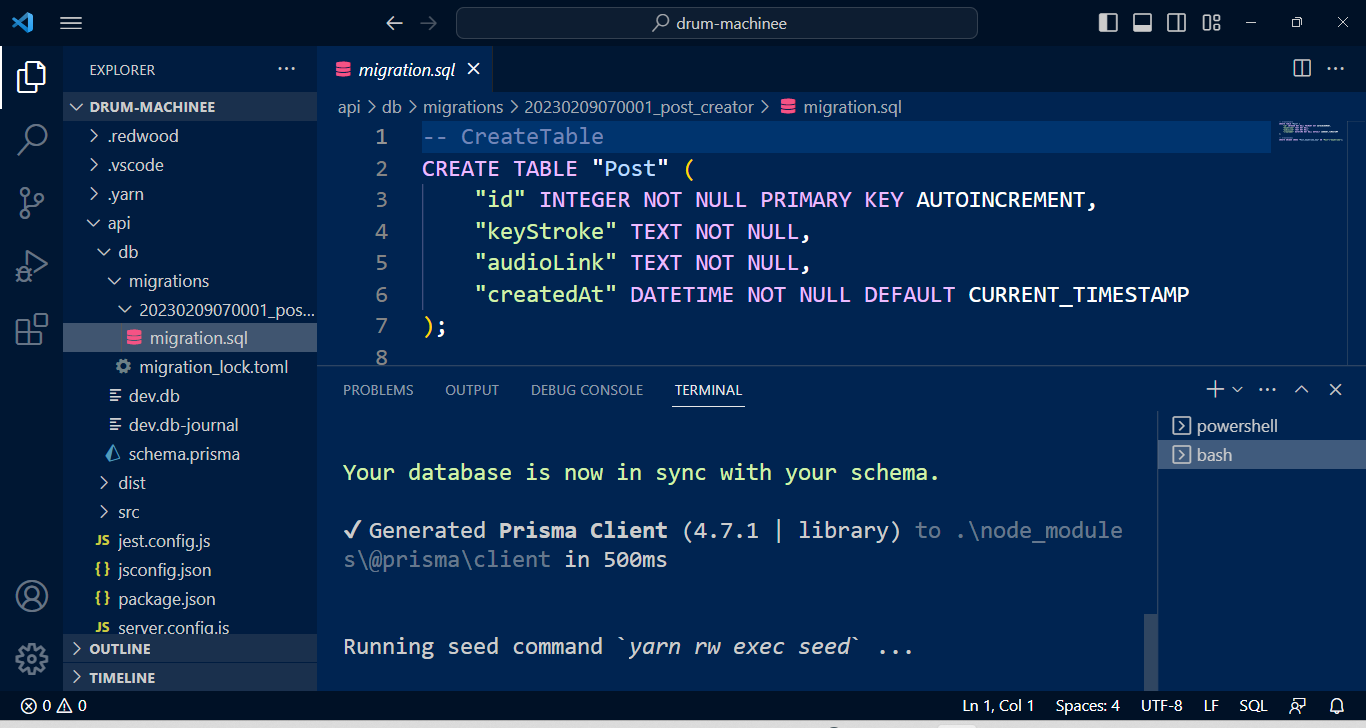Collapse the migrations folder
This screenshot has width=1366, height=728.
[x=190, y=281]
